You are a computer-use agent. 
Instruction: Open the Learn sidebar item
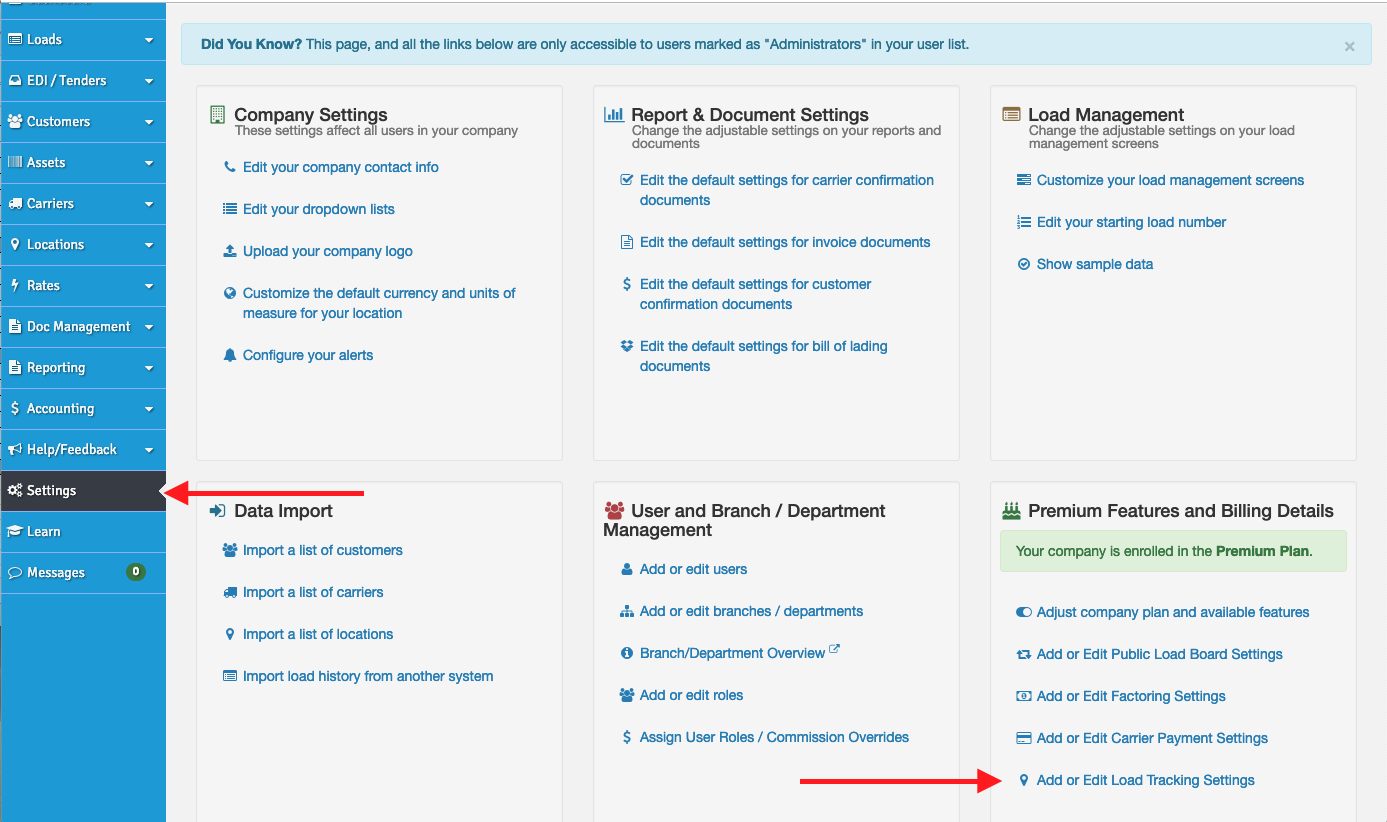point(44,532)
